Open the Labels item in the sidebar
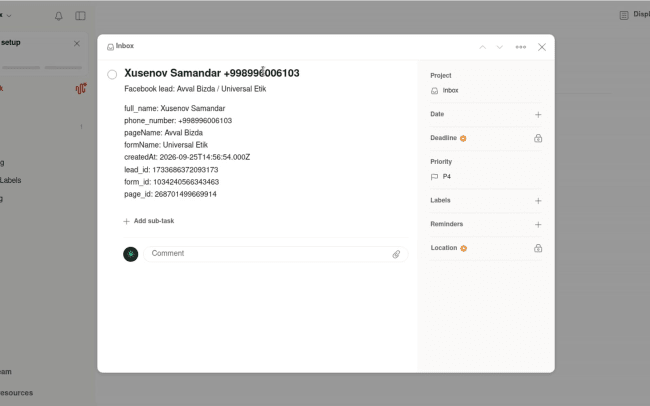The height and width of the screenshot is (406, 650). point(10,180)
